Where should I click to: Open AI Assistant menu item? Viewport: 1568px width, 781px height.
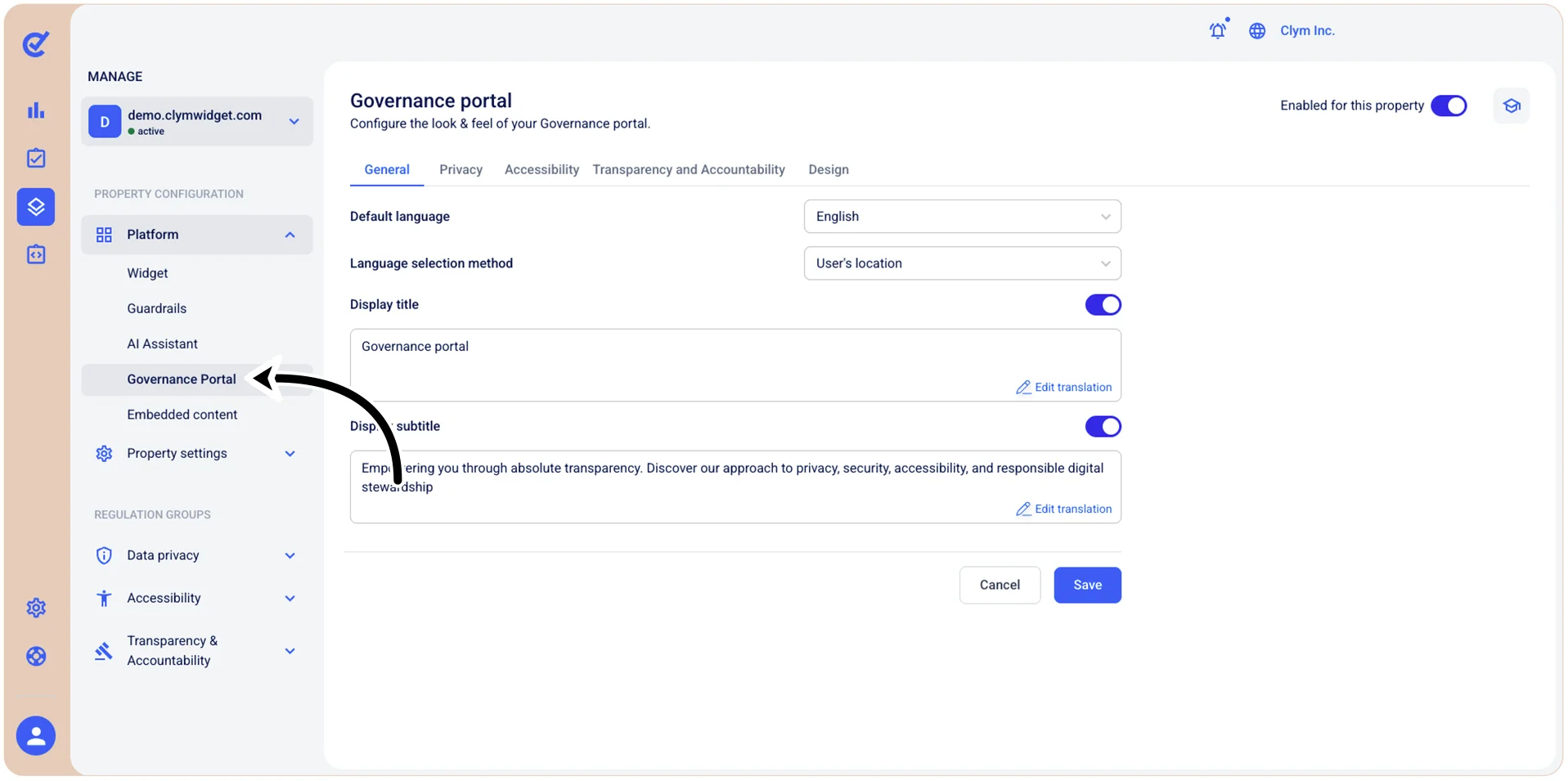click(162, 343)
